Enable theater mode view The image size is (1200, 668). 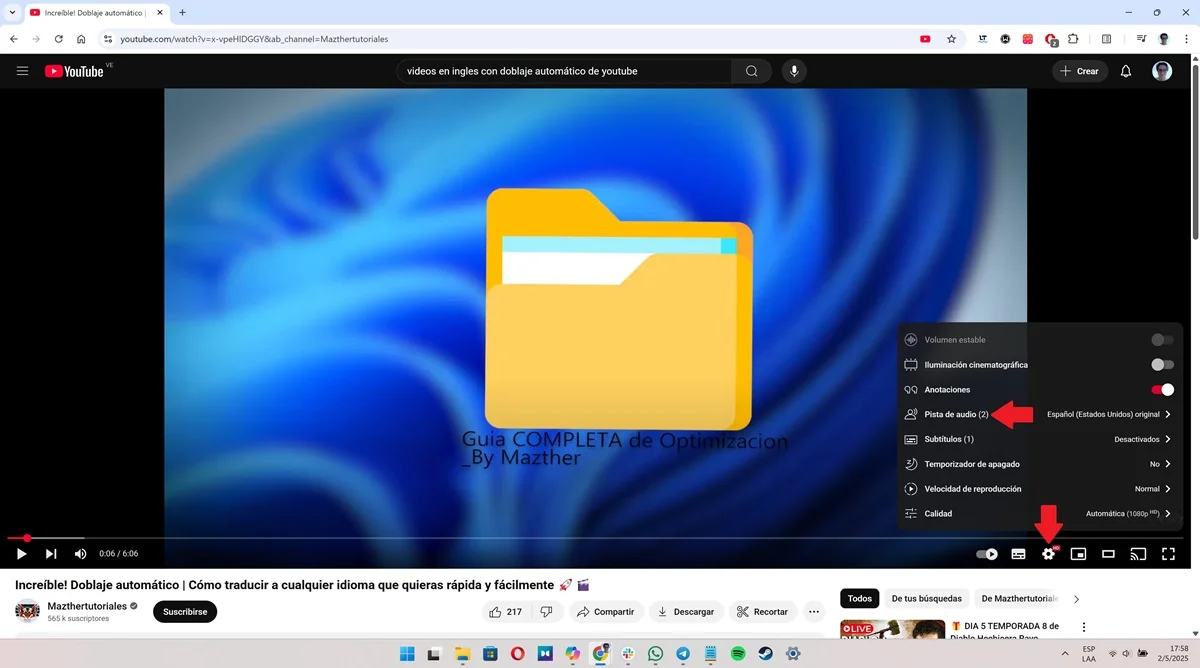point(1108,554)
